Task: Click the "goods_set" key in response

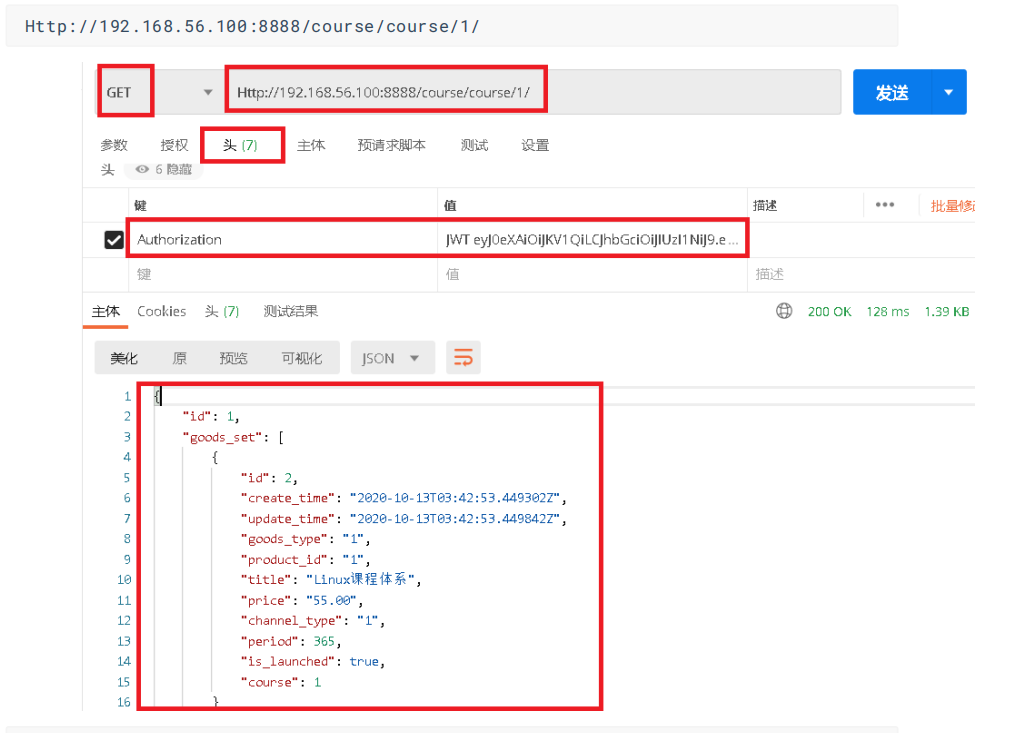Action: (x=222, y=437)
